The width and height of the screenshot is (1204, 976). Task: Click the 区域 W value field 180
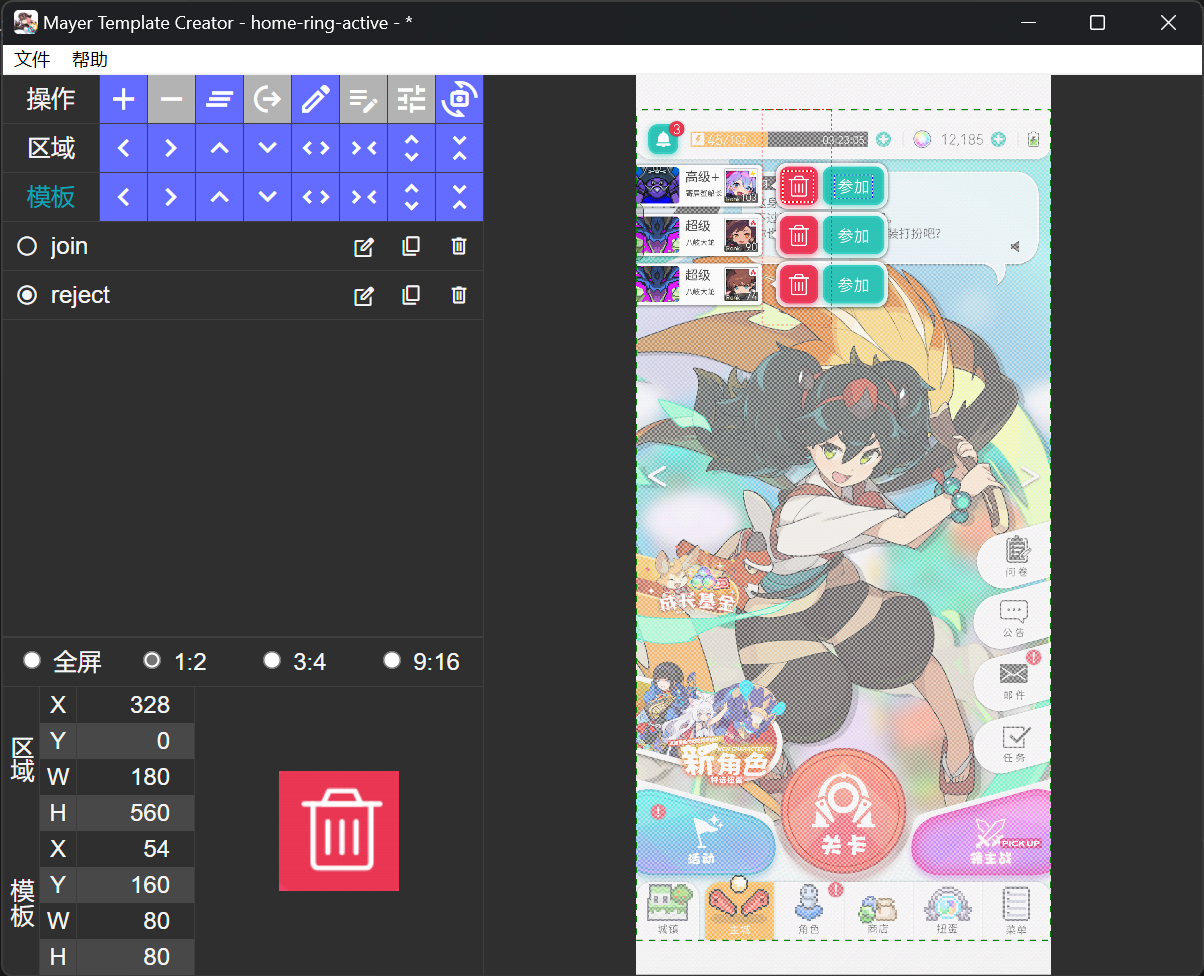(136, 777)
